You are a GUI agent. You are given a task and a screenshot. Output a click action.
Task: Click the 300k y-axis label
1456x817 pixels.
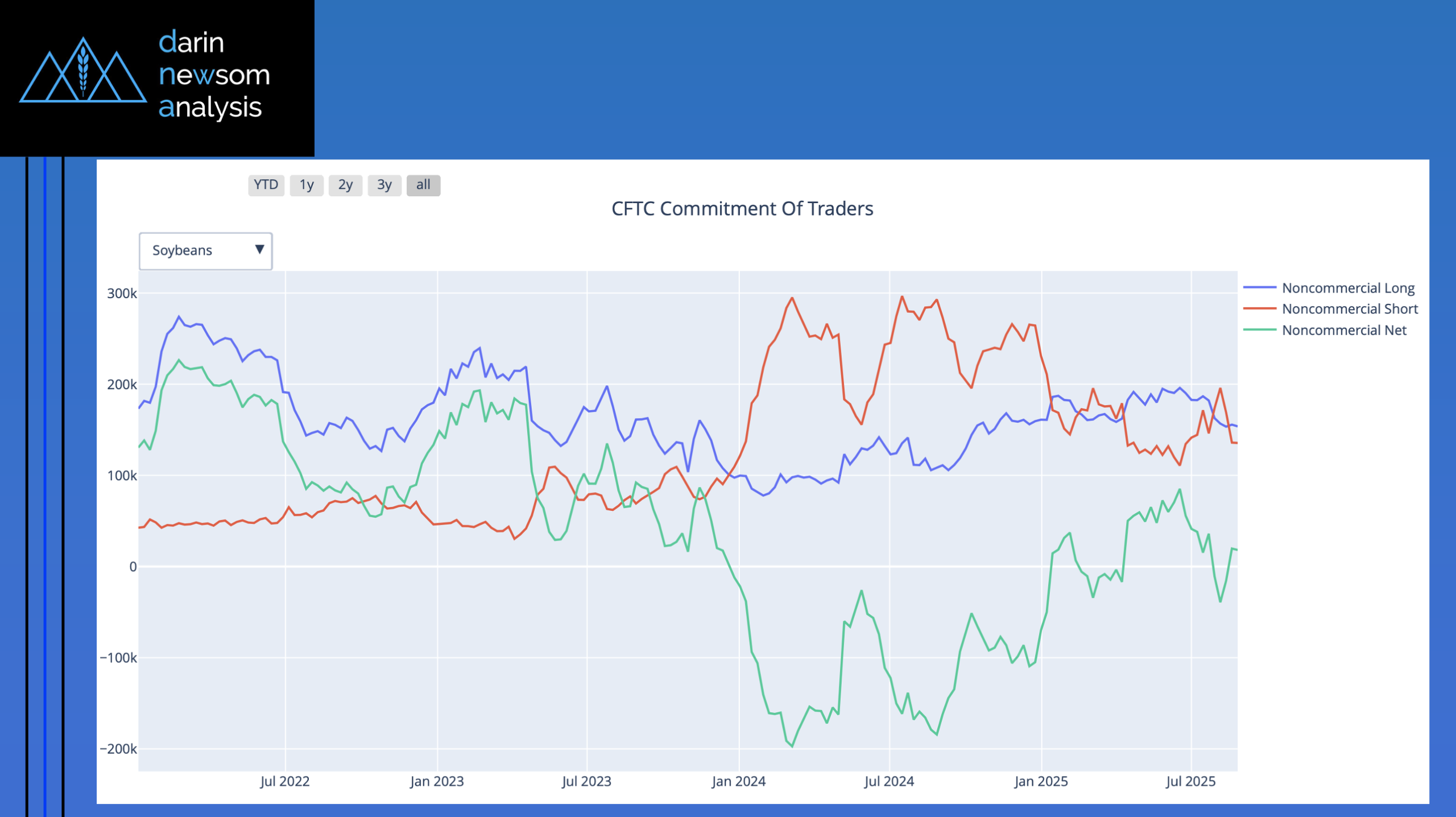(x=122, y=294)
